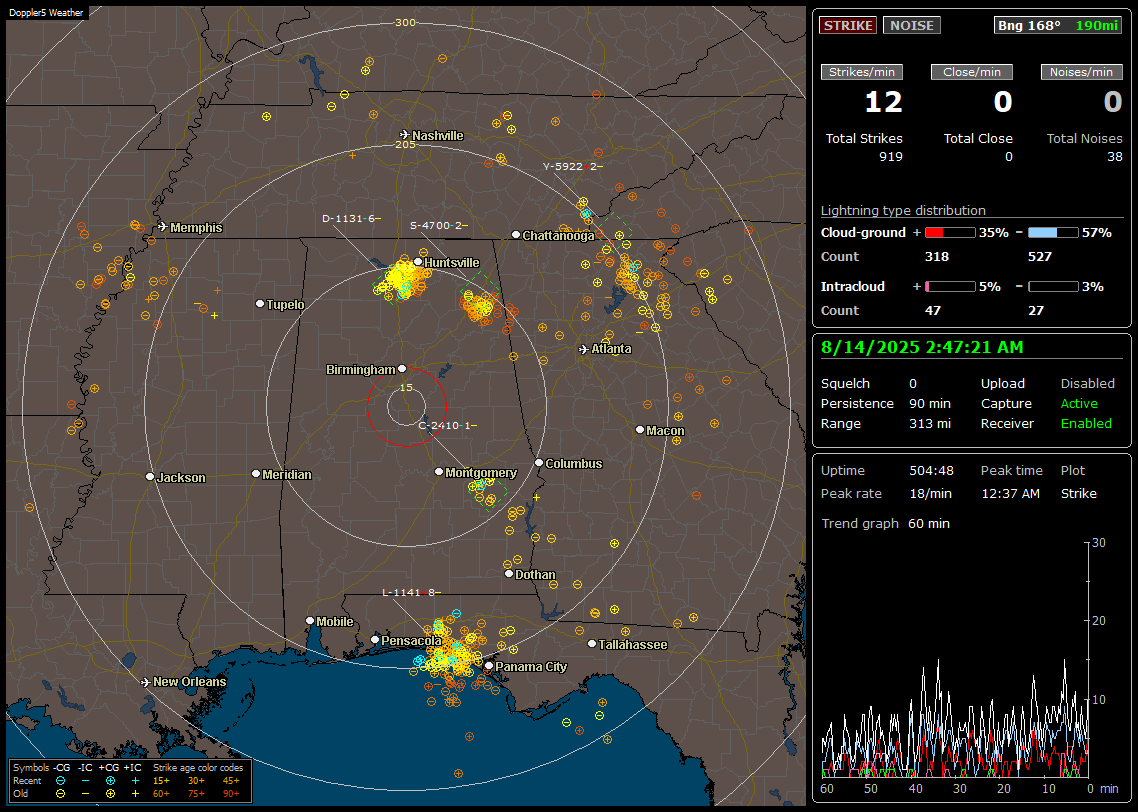Click the Upload status Disabled
1138x812 pixels.
[1087, 384]
